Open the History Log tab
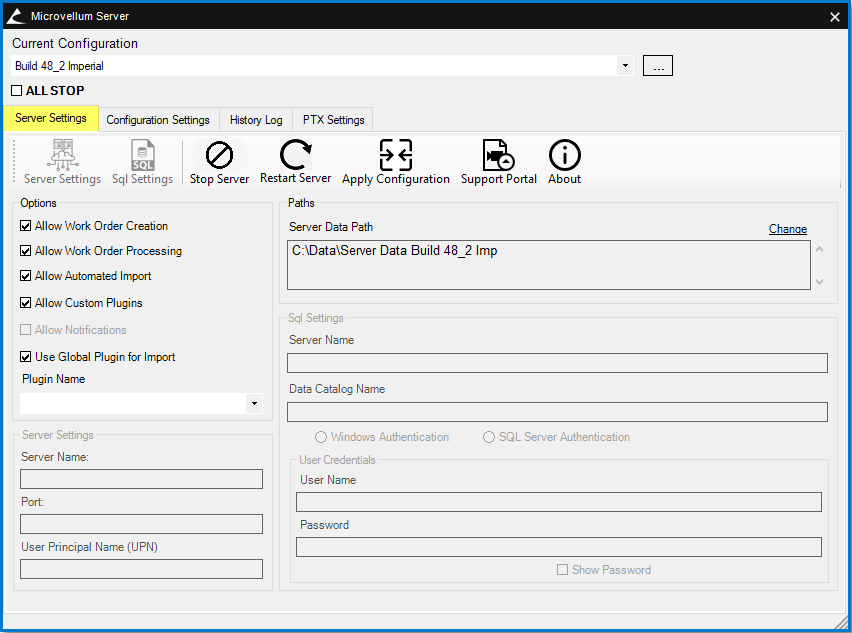 coord(256,120)
